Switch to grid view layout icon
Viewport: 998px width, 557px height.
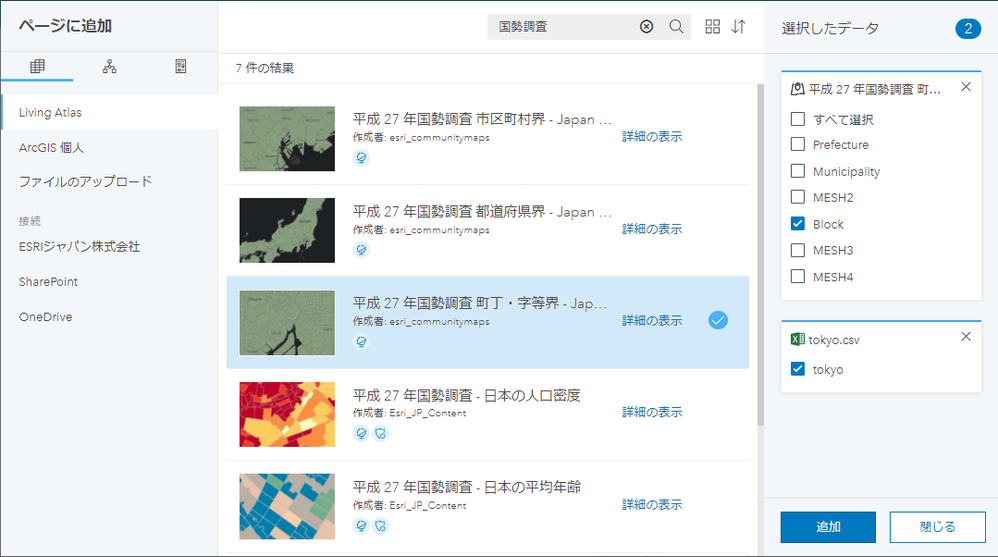click(x=712, y=27)
